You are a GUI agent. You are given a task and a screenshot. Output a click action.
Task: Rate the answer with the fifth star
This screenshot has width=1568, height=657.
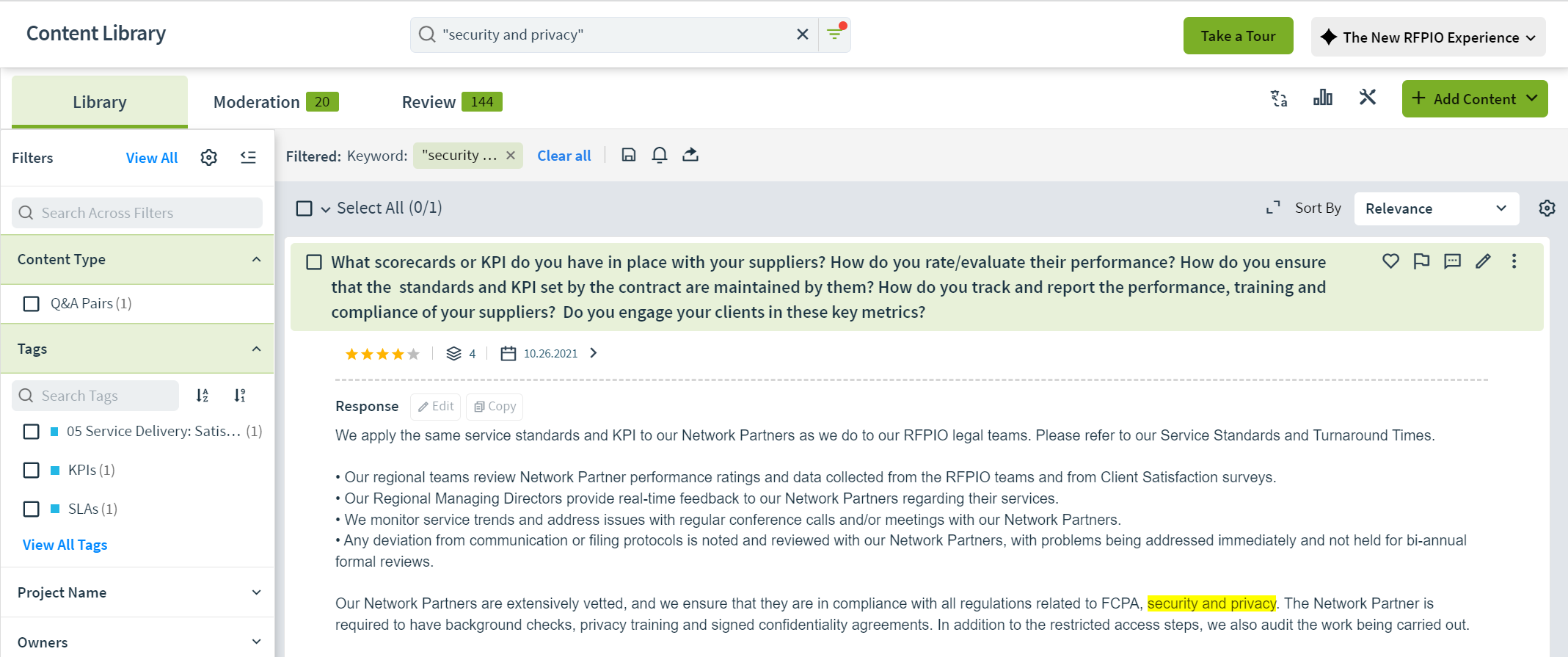coord(414,355)
